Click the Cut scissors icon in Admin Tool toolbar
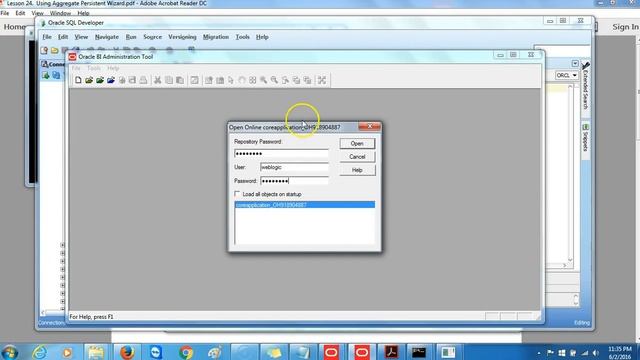 pyautogui.click(x=157, y=80)
